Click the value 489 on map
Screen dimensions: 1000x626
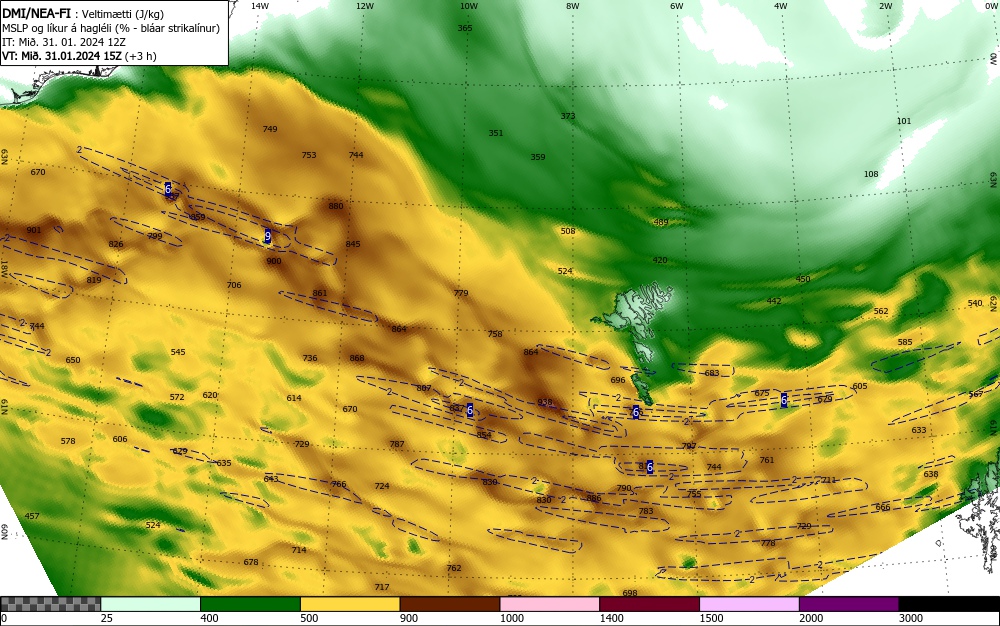661,222
